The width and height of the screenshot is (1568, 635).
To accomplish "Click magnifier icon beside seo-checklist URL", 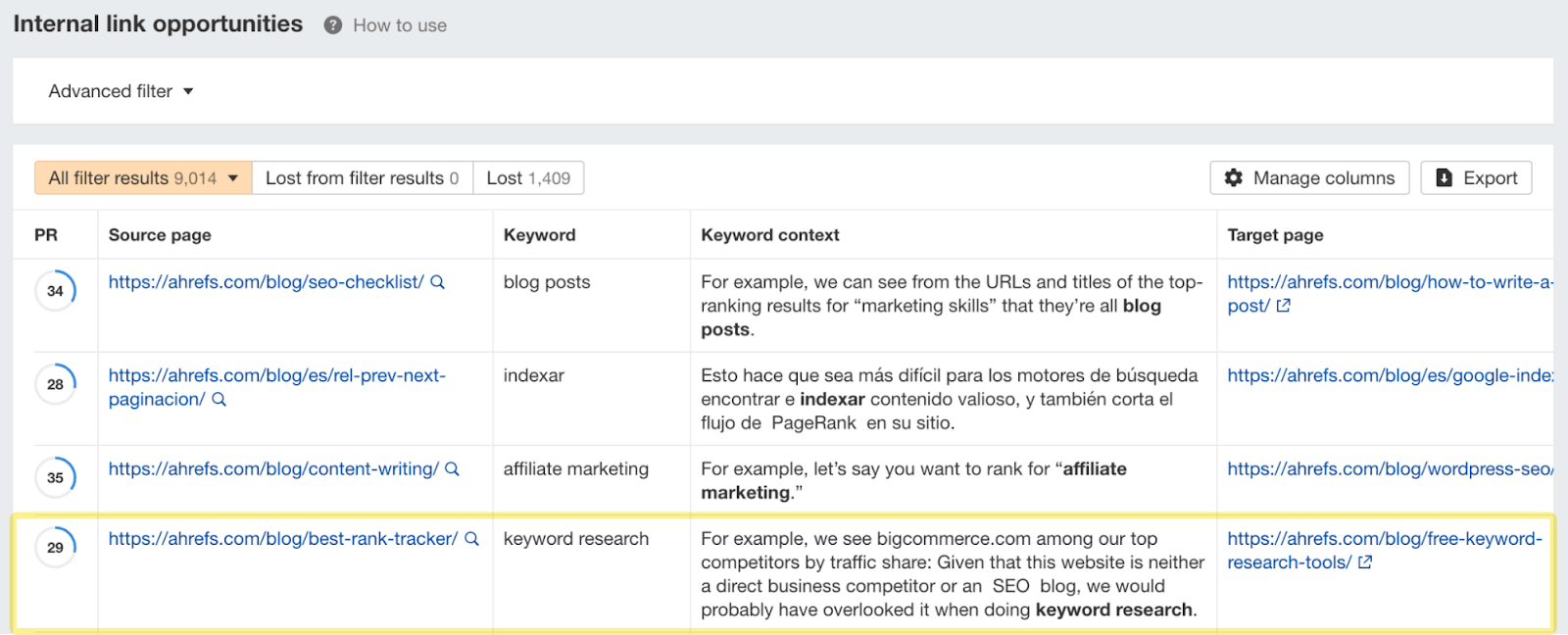I will pos(438,282).
